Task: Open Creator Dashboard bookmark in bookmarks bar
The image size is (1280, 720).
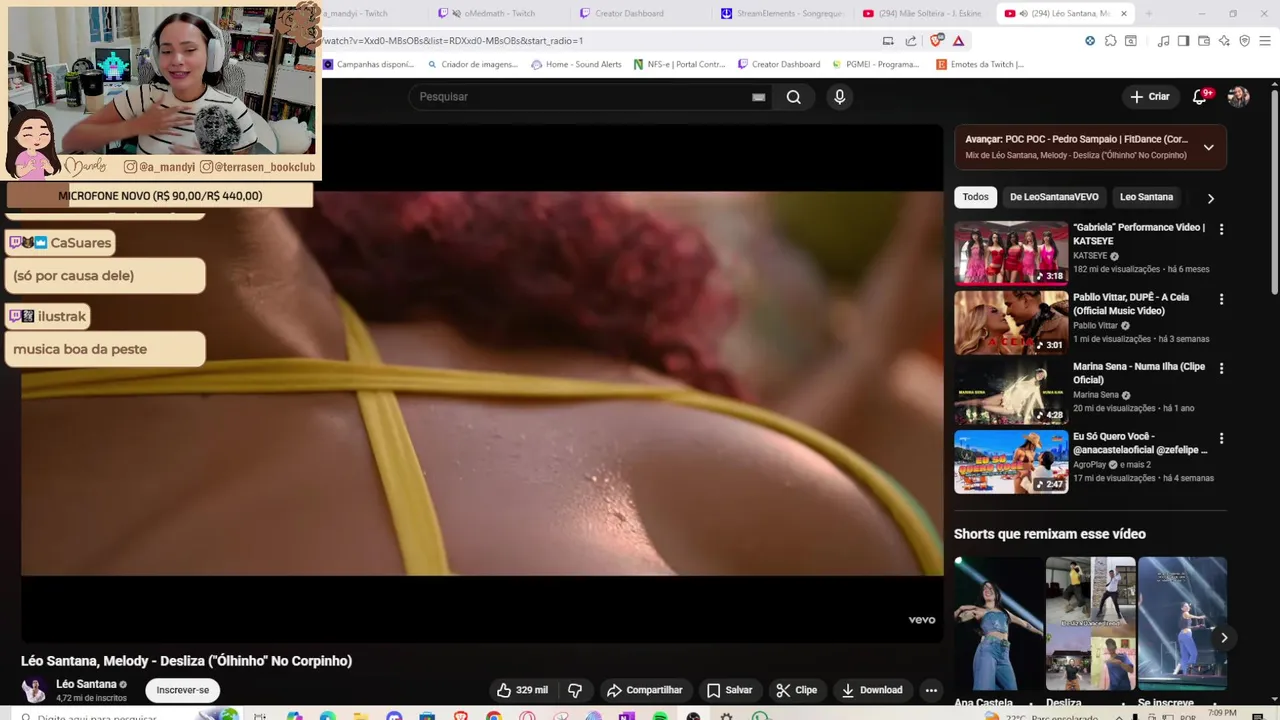Action: [779, 64]
